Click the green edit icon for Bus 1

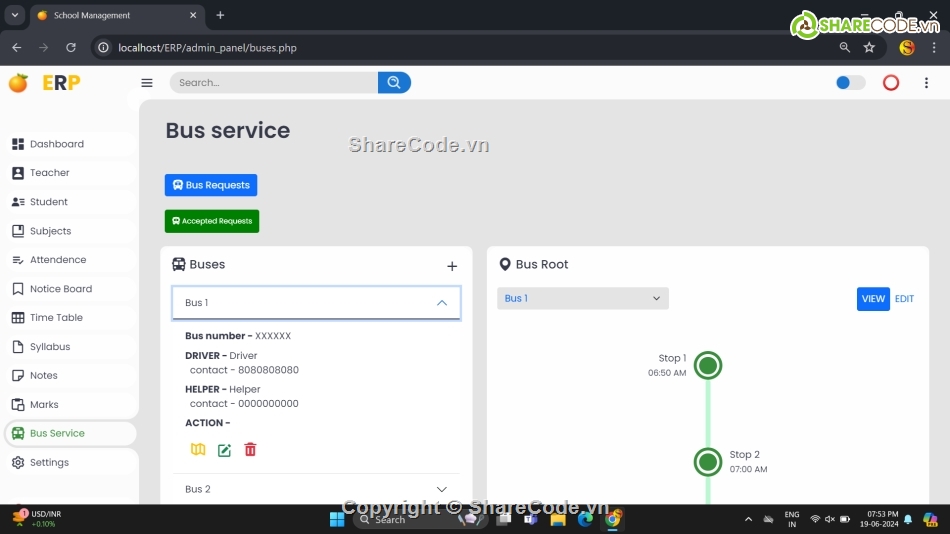[224, 450]
